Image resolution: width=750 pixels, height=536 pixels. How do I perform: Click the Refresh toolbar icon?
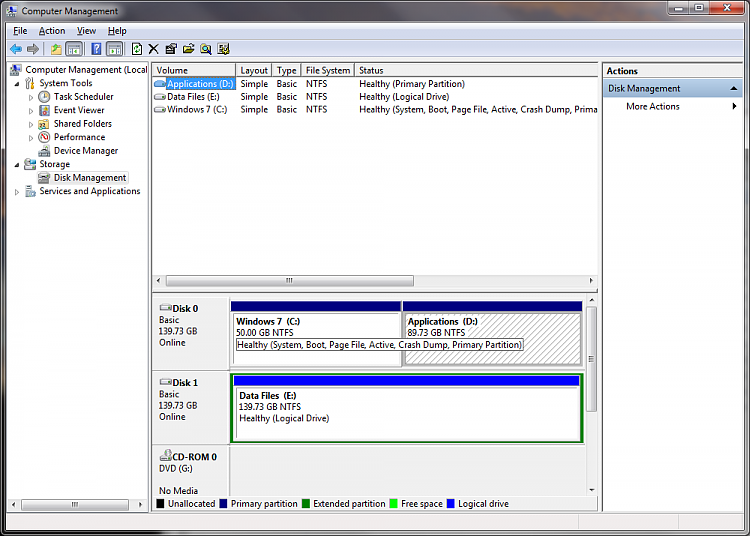(137, 49)
